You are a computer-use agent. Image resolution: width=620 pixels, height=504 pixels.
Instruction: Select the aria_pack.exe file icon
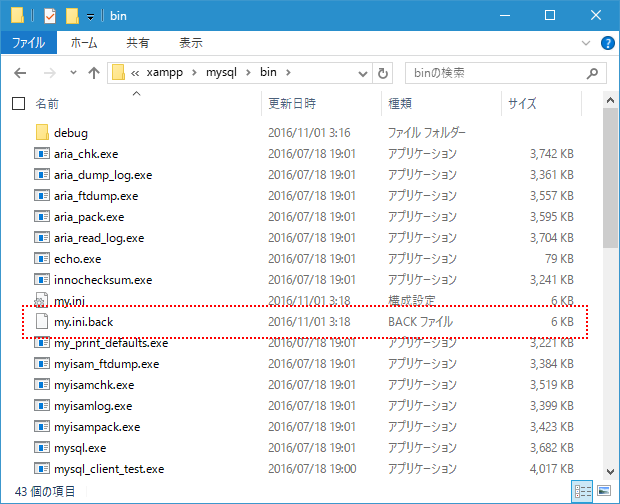click(42, 216)
